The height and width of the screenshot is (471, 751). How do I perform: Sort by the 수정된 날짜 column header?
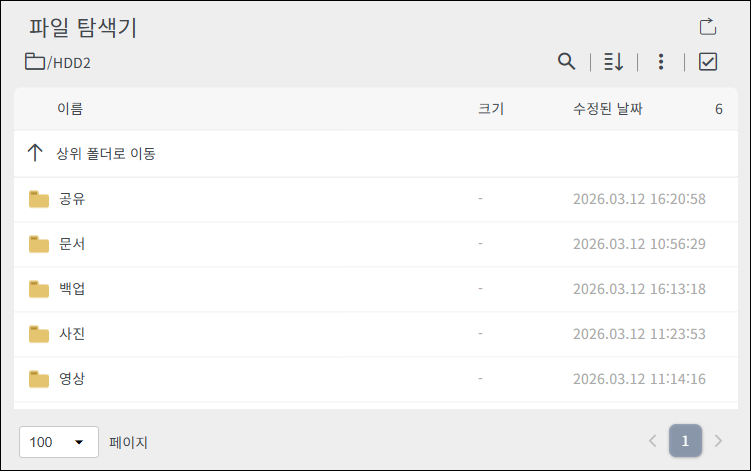point(607,109)
